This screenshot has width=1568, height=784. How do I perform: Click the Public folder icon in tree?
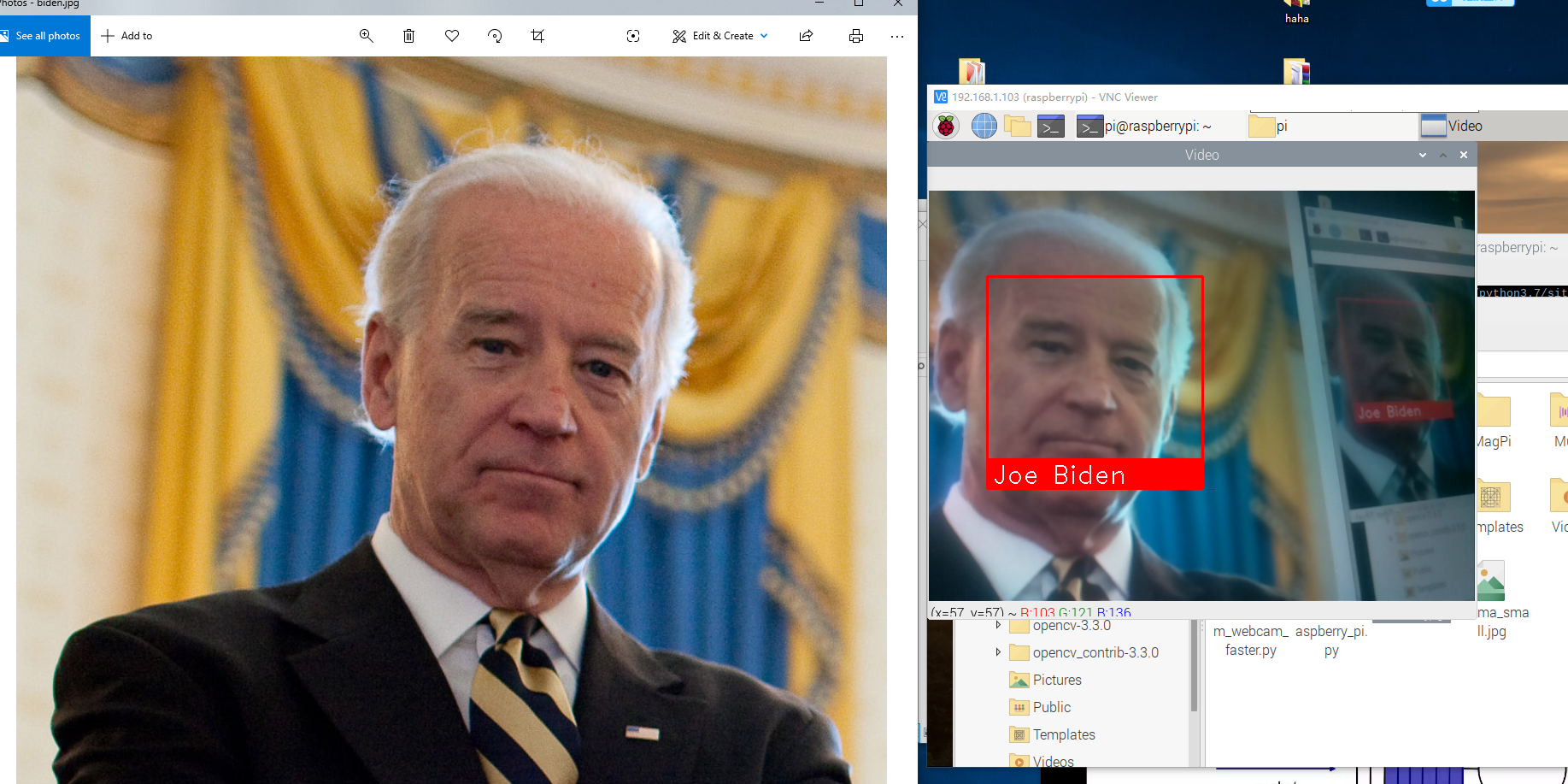point(1019,707)
